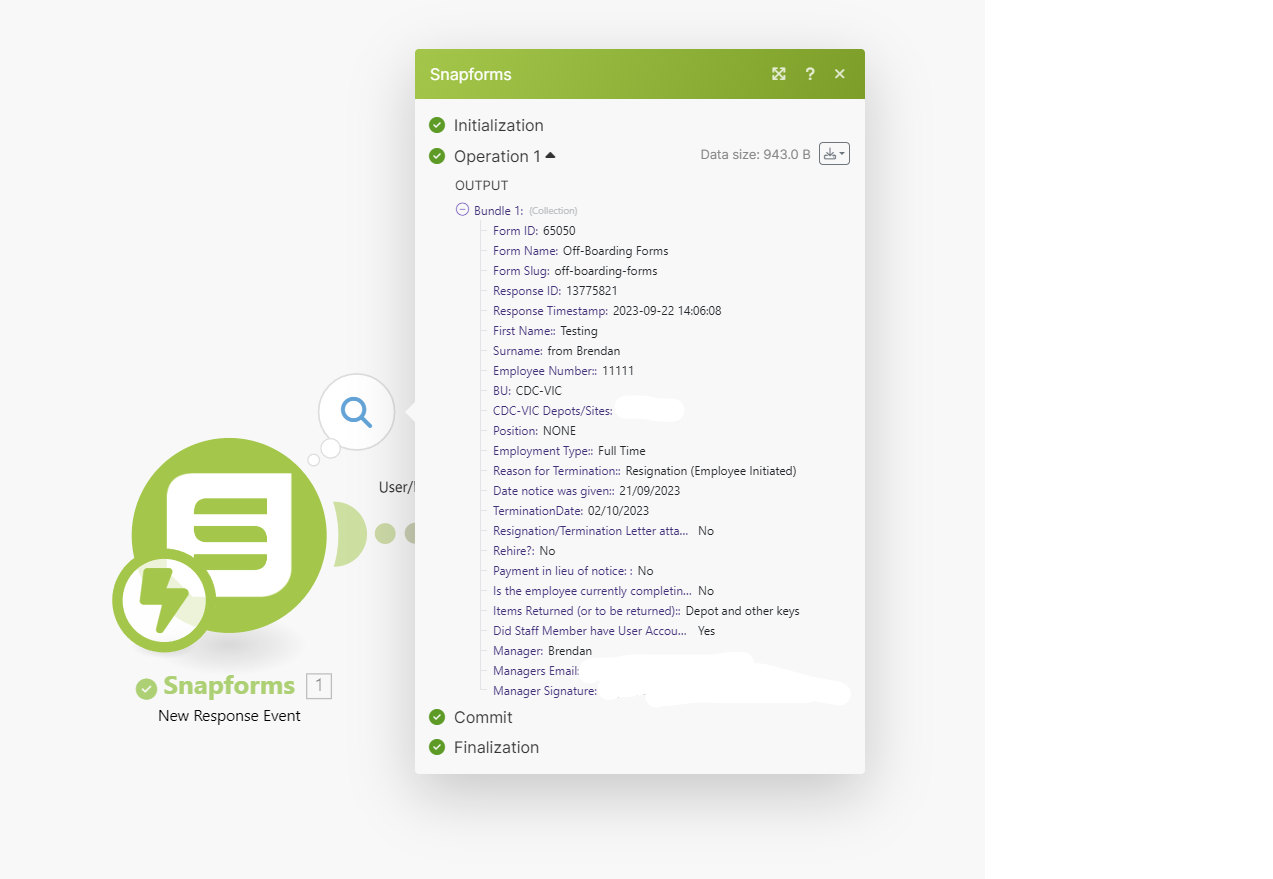
Task: Select the Snapforms module circle
Action: coord(229,535)
